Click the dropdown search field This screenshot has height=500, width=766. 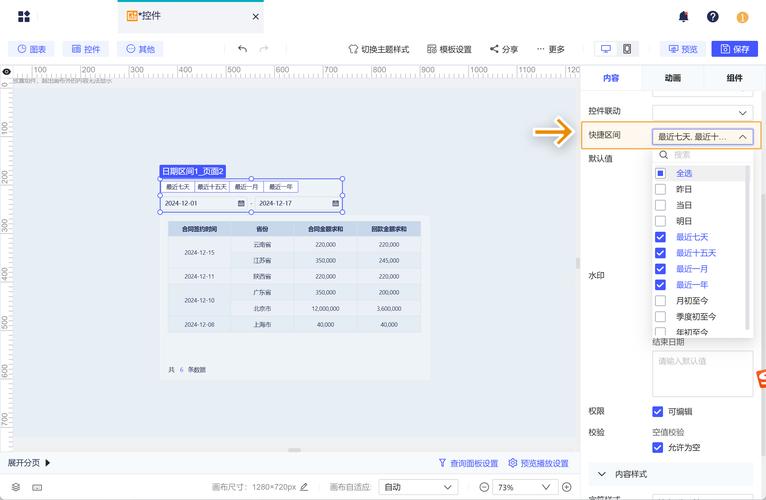702,155
